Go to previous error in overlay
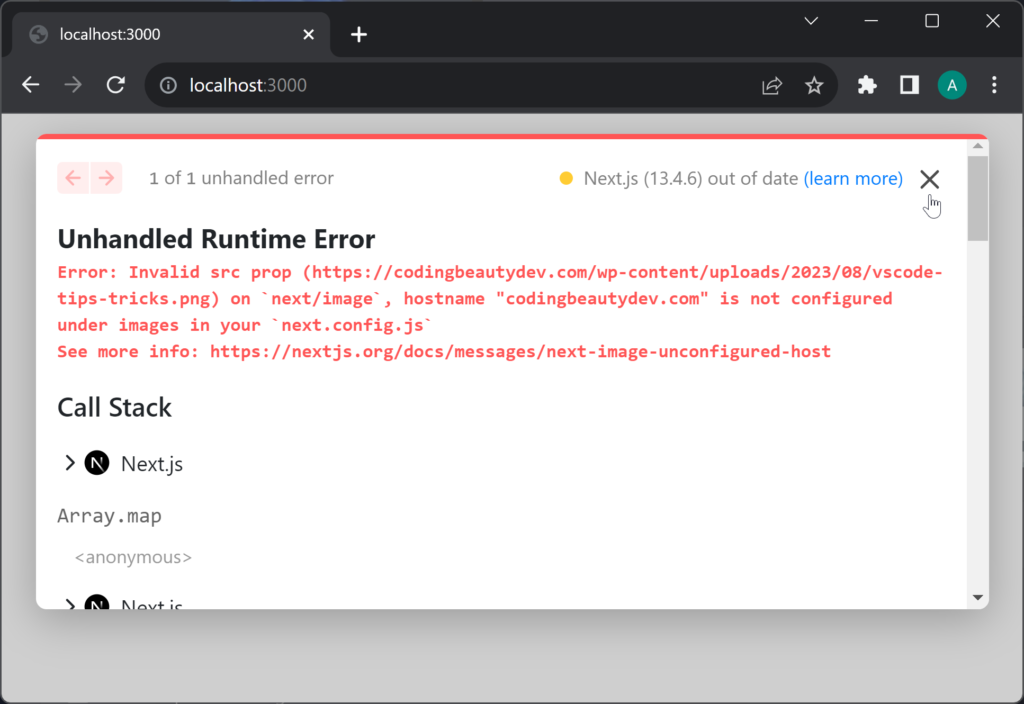Image resolution: width=1024 pixels, height=704 pixels. click(x=73, y=178)
